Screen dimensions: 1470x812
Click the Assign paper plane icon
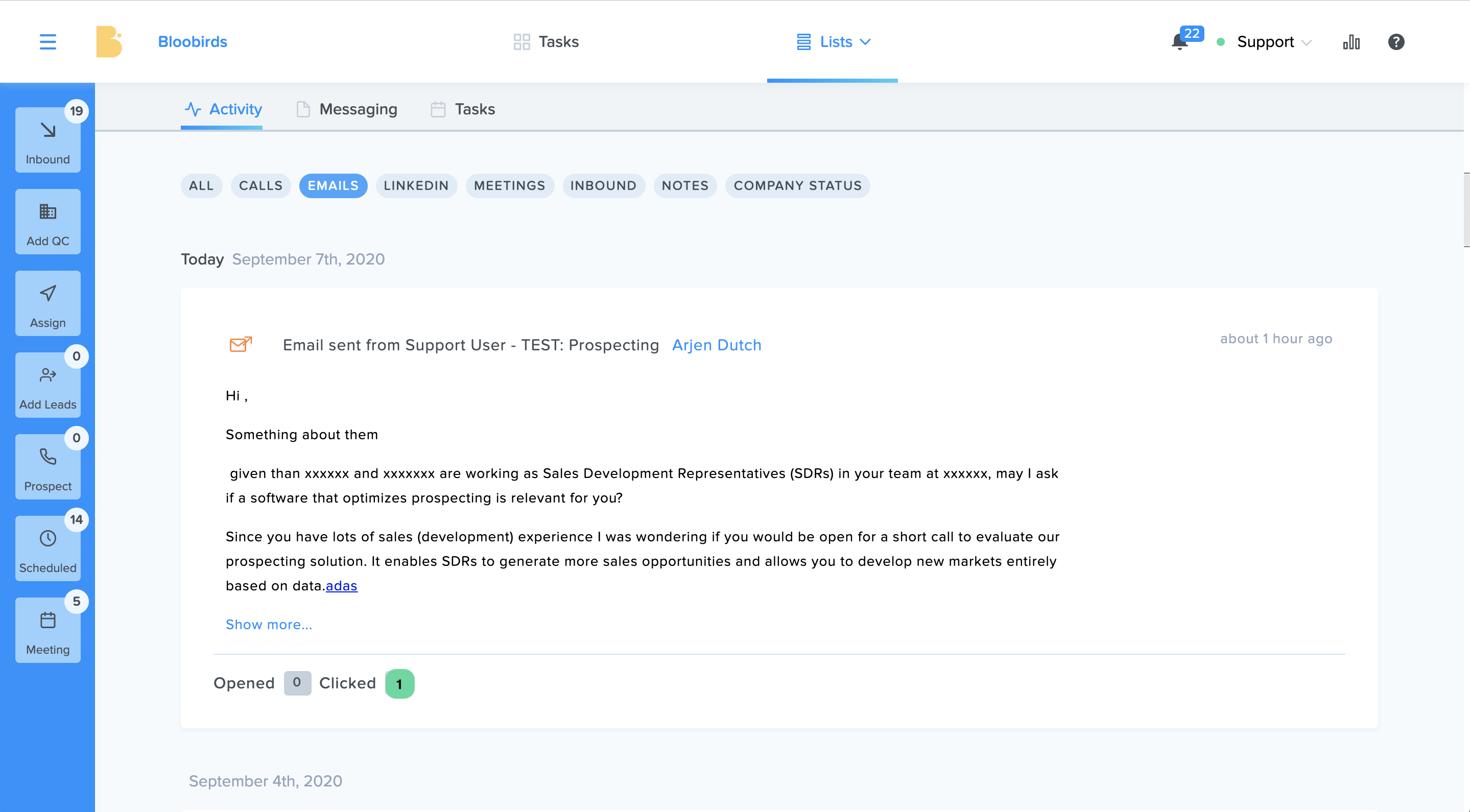click(x=48, y=293)
